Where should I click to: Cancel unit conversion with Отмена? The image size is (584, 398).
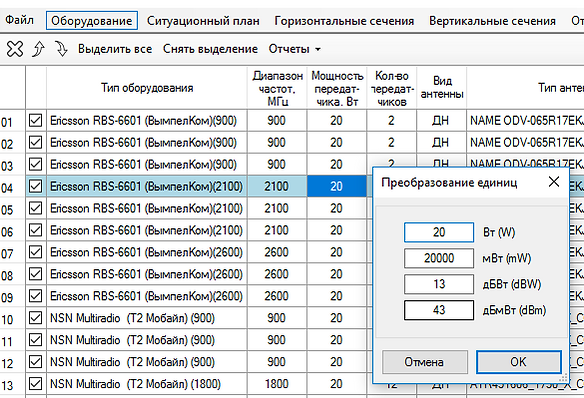pos(425,362)
